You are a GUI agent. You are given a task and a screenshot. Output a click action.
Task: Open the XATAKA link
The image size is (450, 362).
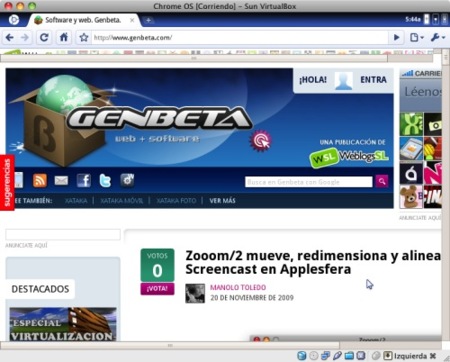tap(76, 201)
